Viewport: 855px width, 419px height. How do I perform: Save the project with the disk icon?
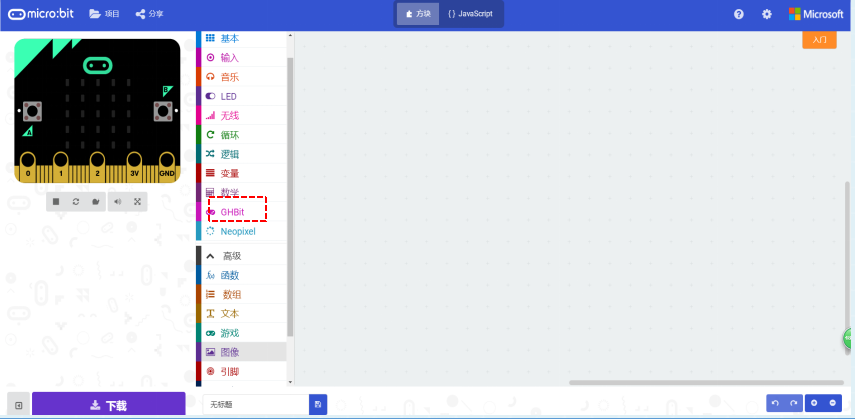tap(318, 405)
